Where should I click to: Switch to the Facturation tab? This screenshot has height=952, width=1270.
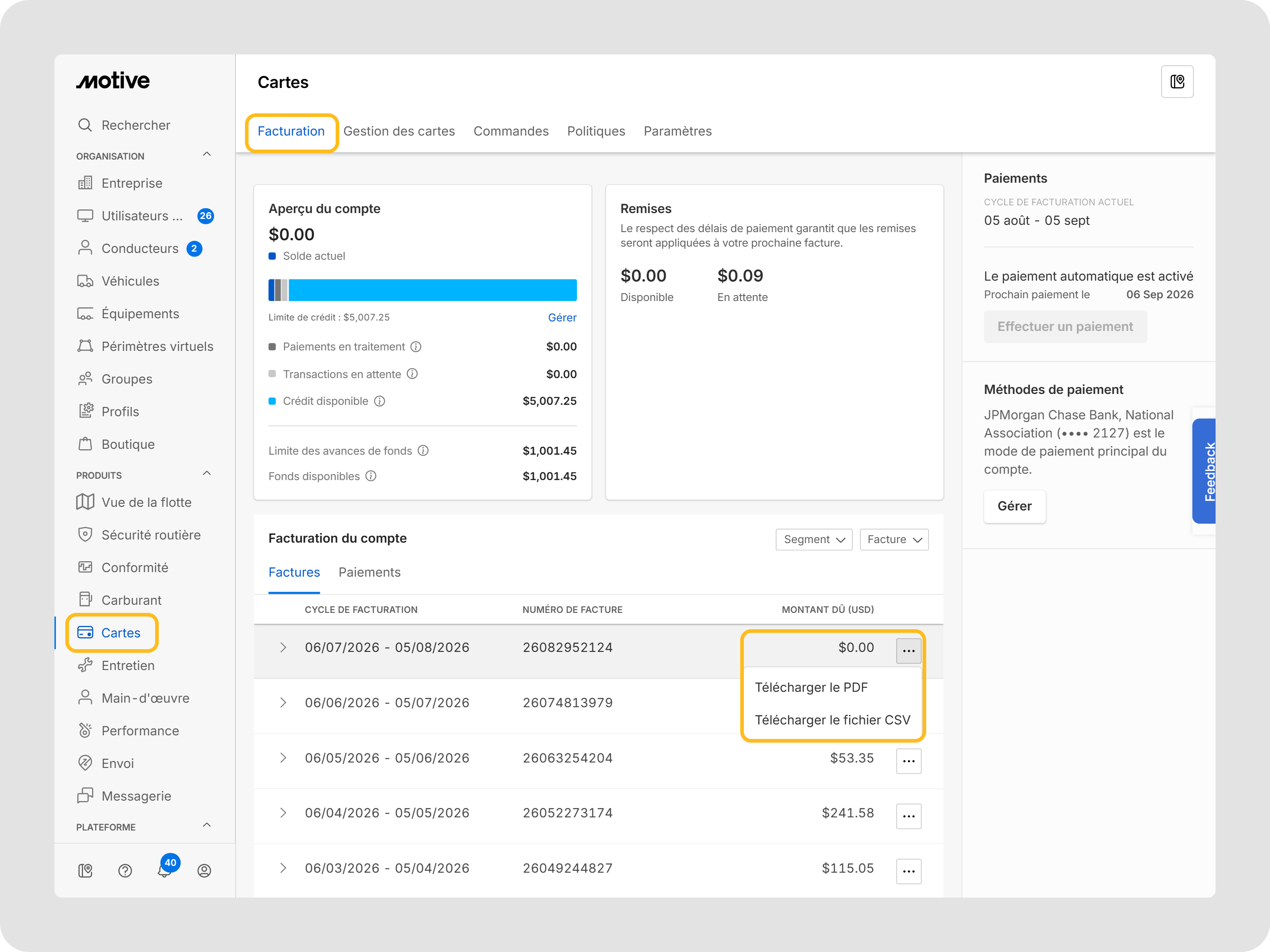(291, 131)
